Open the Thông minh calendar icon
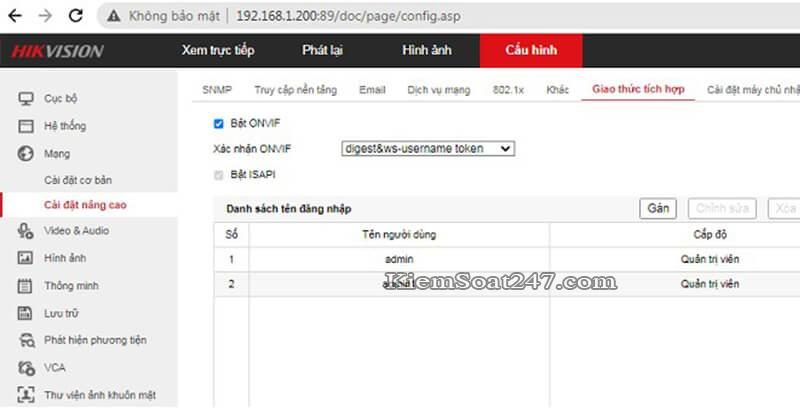Screen dimensions: 800x413 pyautogui.click(x=25, y=286)
